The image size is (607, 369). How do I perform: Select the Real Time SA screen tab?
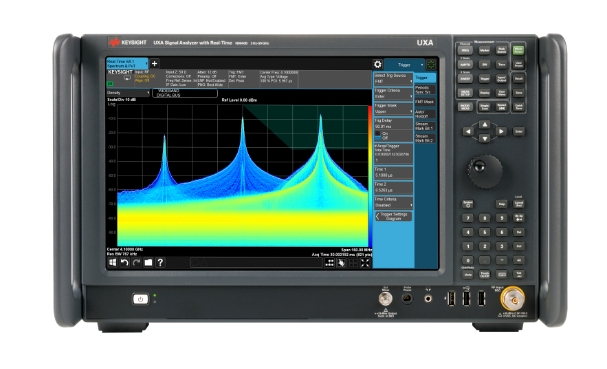(127, 64)
